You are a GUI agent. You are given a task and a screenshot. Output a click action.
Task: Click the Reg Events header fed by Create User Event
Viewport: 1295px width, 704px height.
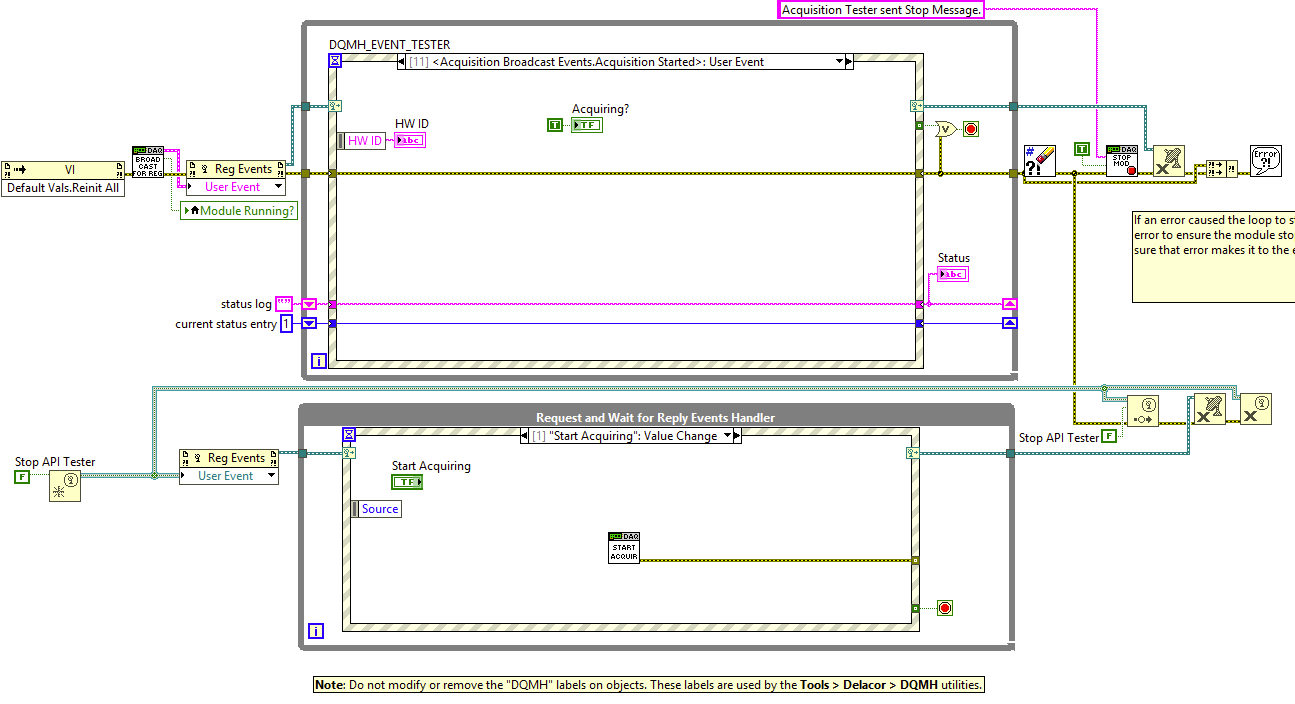click(229, 458)
